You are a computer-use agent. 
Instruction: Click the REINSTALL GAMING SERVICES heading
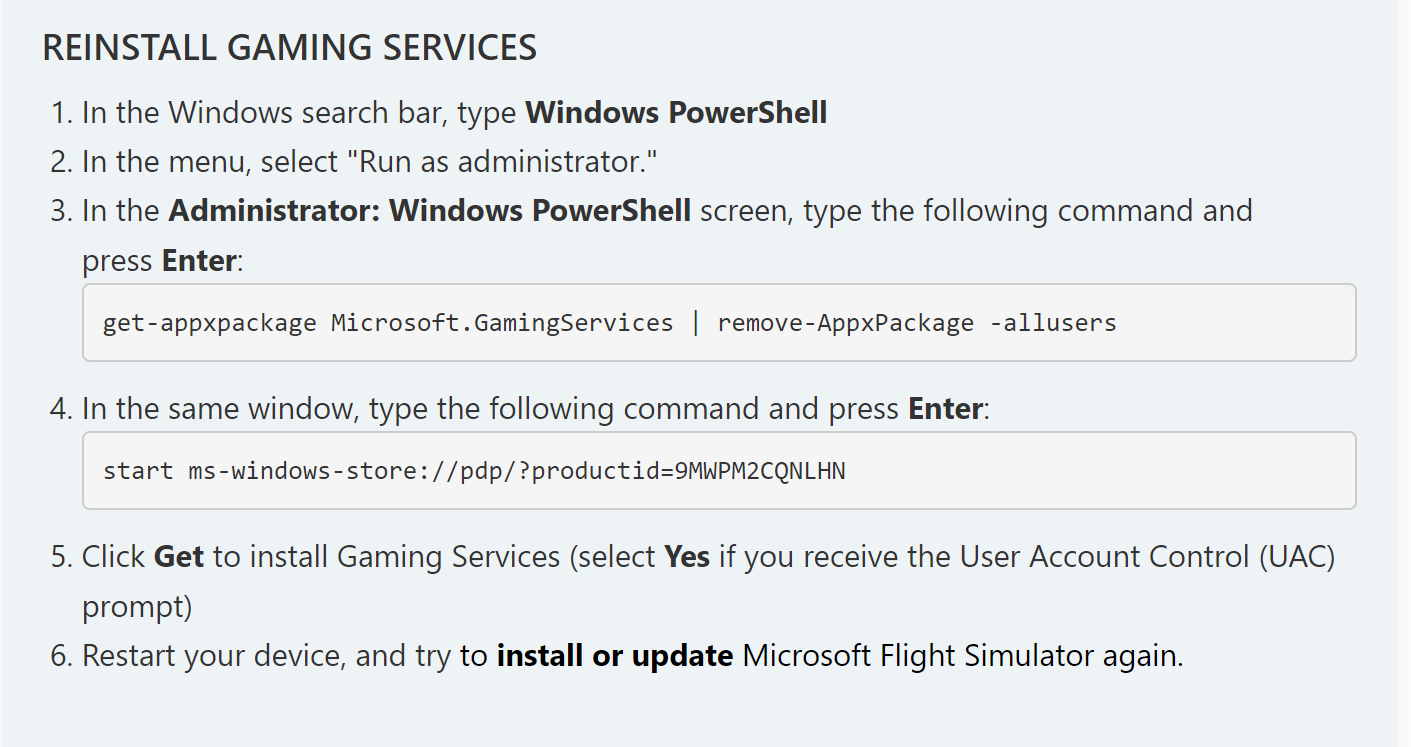tap(289, 47)
